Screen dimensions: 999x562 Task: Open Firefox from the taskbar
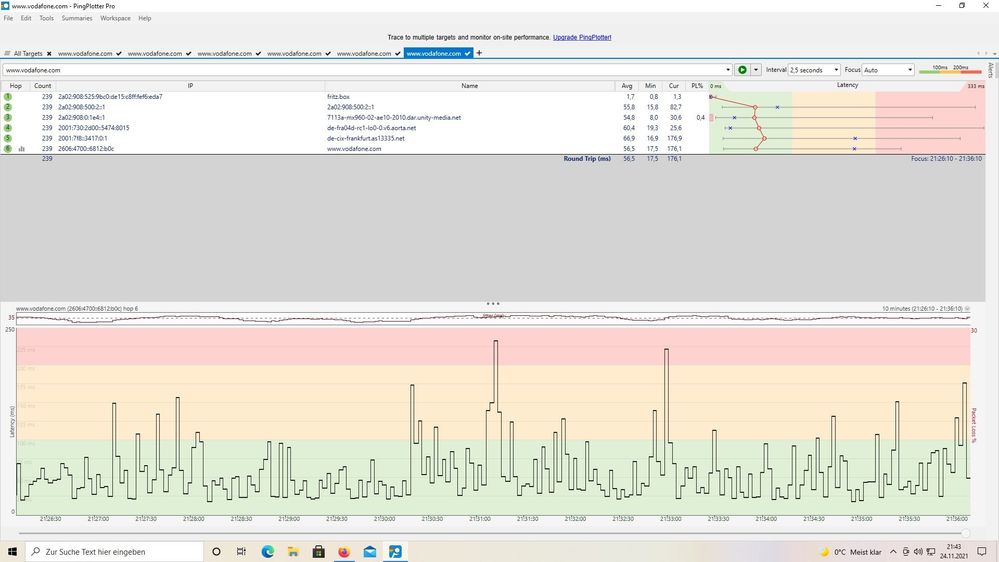coord(344,551)
